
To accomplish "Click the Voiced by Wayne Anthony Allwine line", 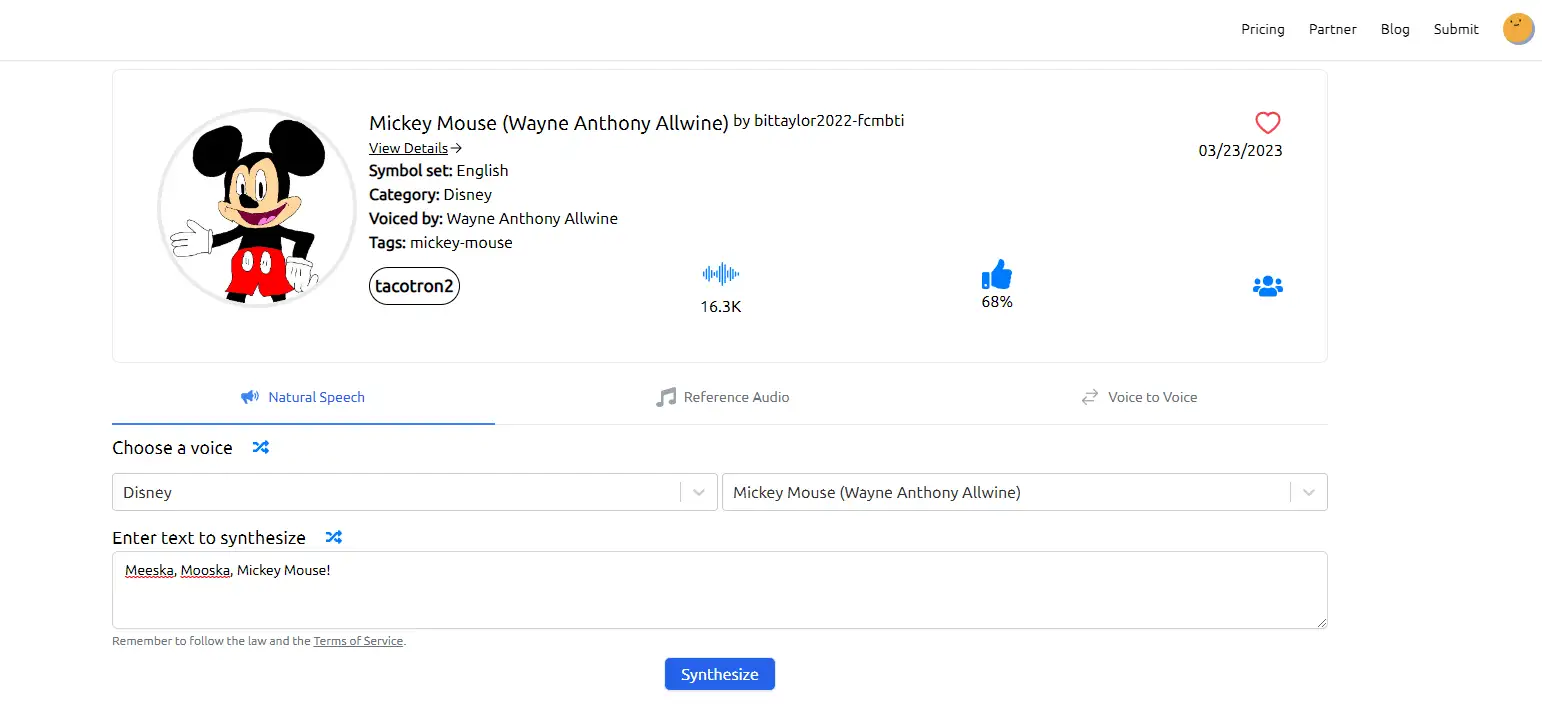I will (493, 218).
